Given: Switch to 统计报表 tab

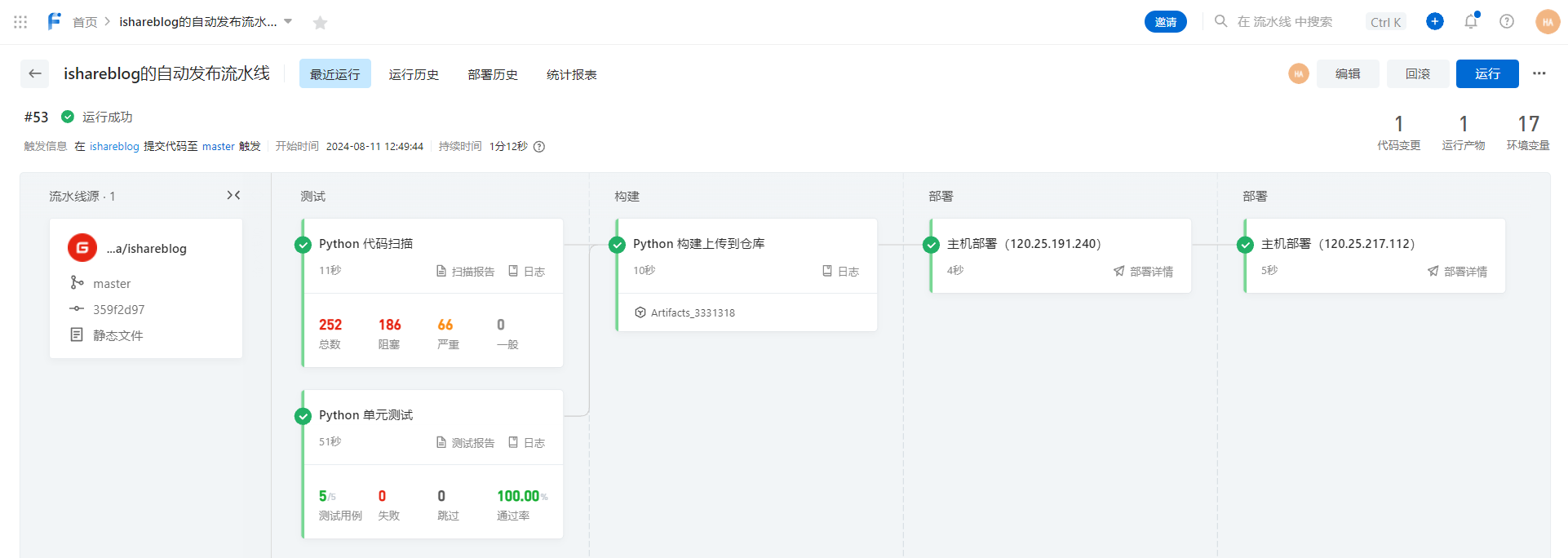Looking at the screenshot, I should click(x=572, y=74).
